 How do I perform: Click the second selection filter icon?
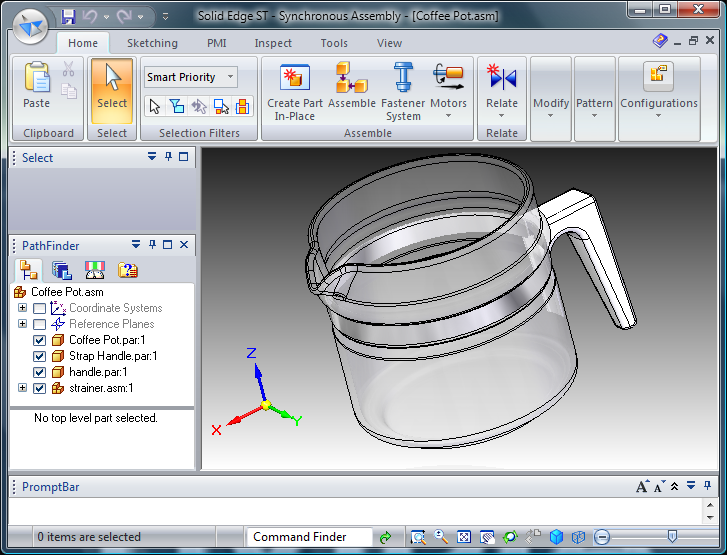(x=177, y=106)
